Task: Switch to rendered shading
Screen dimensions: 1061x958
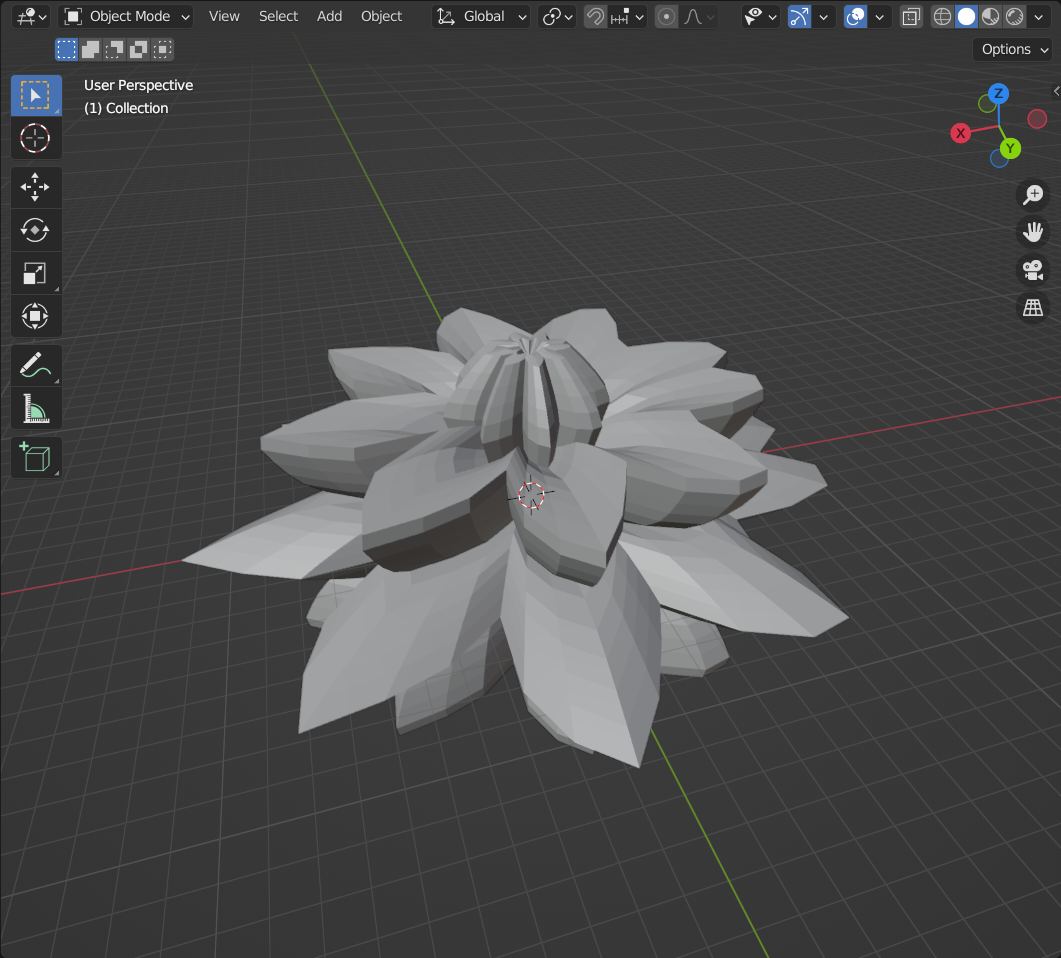Action: point(1015,16)
